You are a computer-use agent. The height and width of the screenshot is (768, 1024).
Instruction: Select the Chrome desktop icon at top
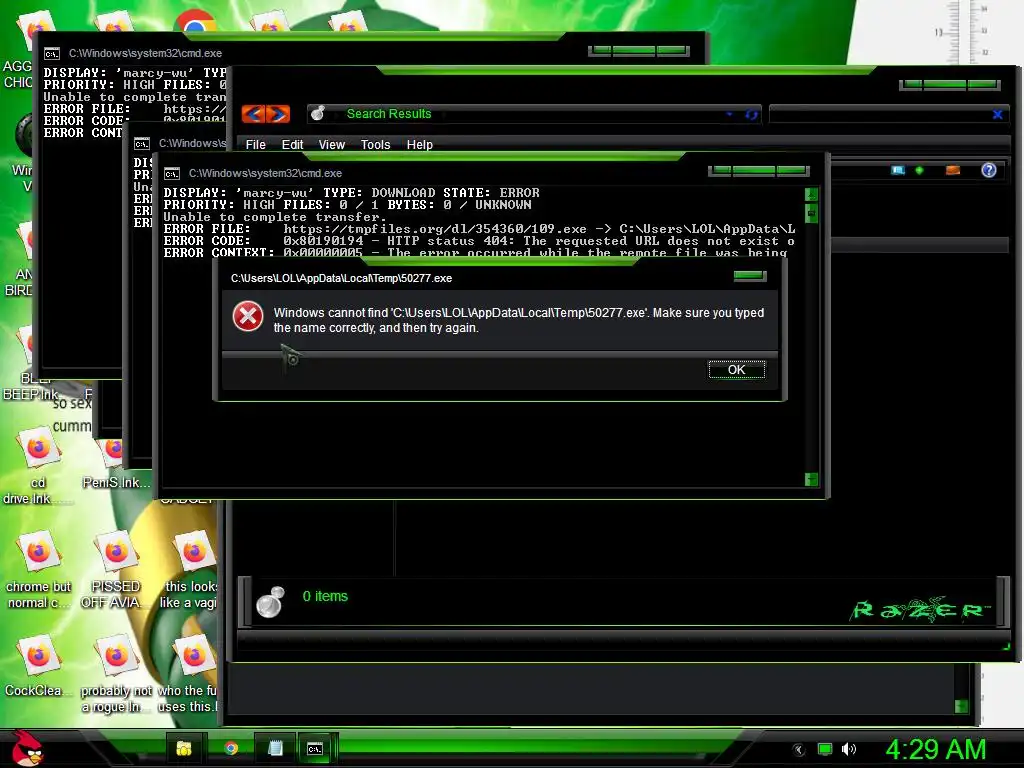(195, 22)
